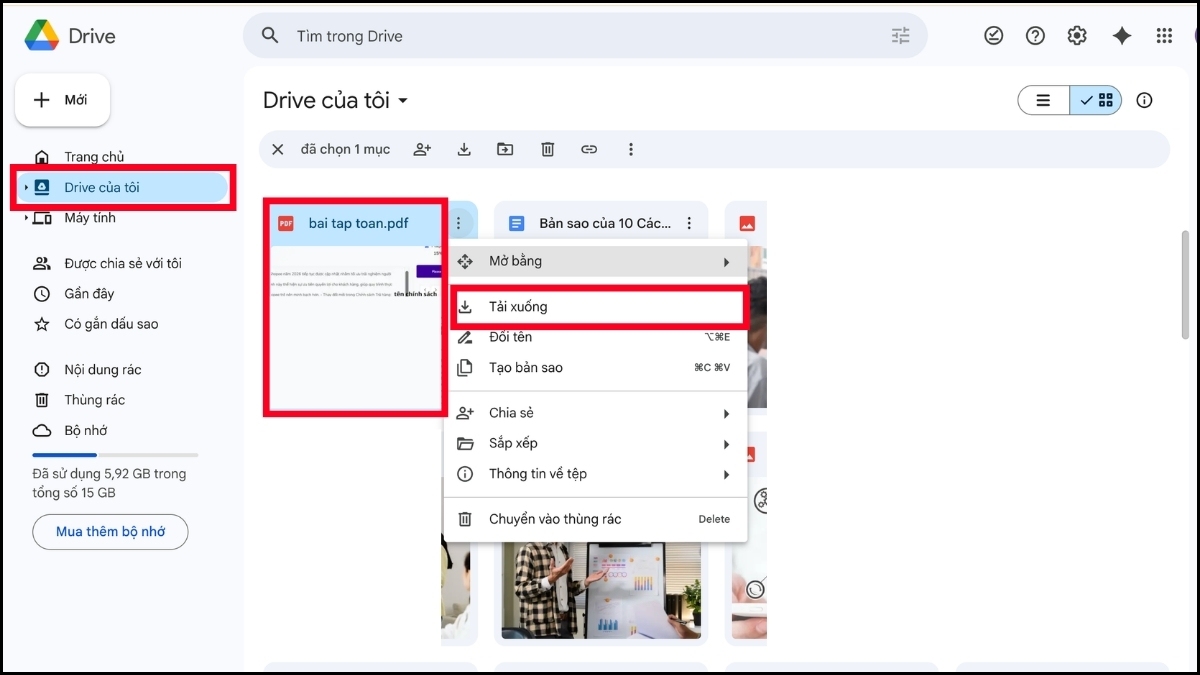Switch to grid layout view
This screenshot has height=675, width=1200.
1096,100
